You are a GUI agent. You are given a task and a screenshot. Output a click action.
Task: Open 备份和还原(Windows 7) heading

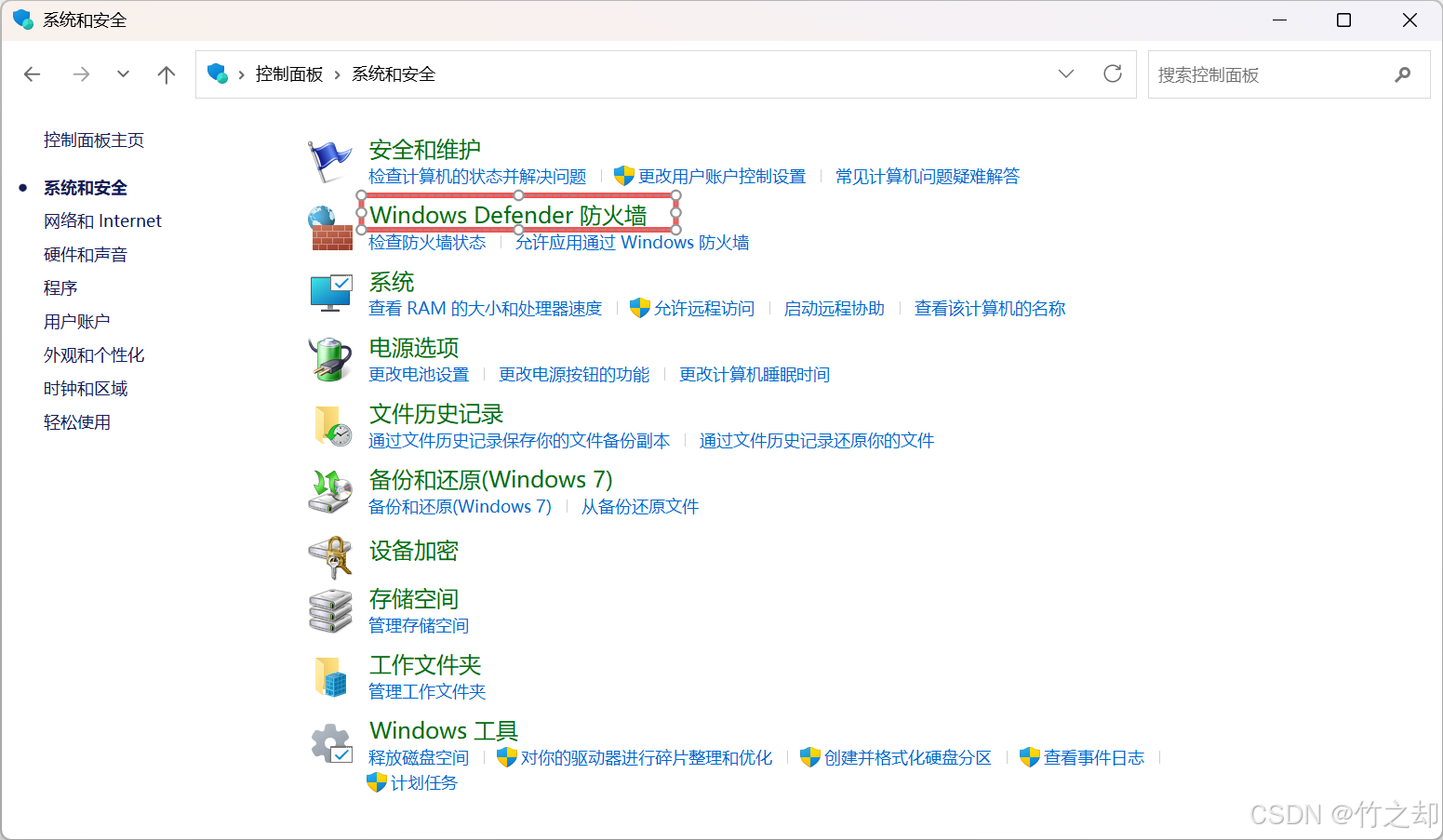(491, 480)
